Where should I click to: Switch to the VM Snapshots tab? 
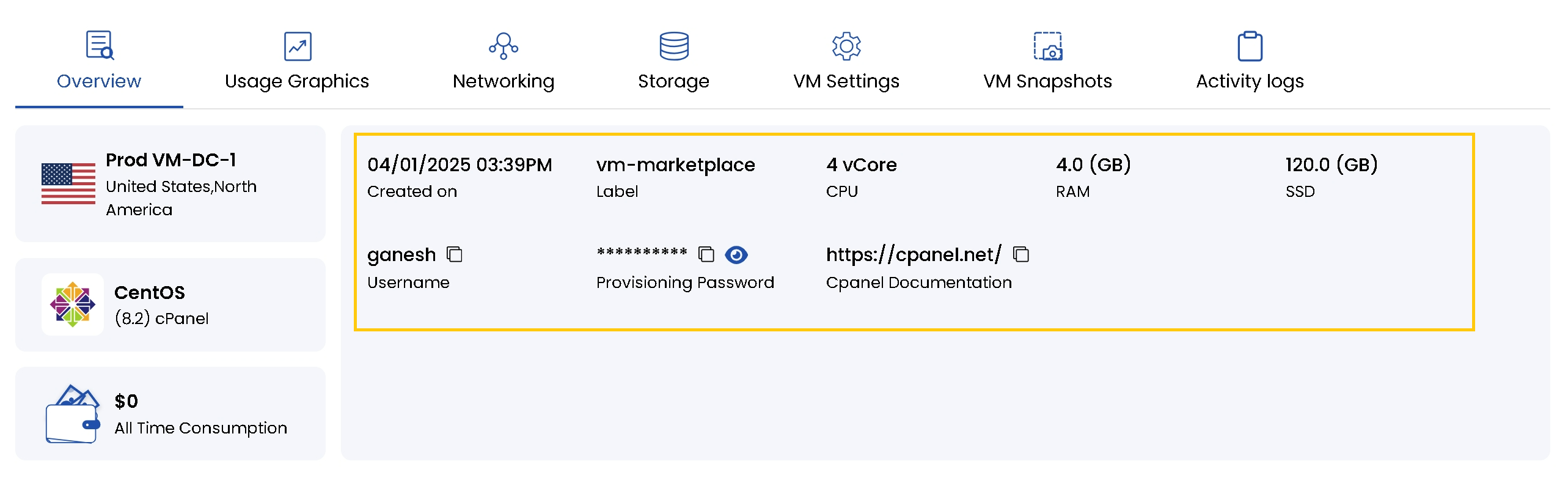1047,80
